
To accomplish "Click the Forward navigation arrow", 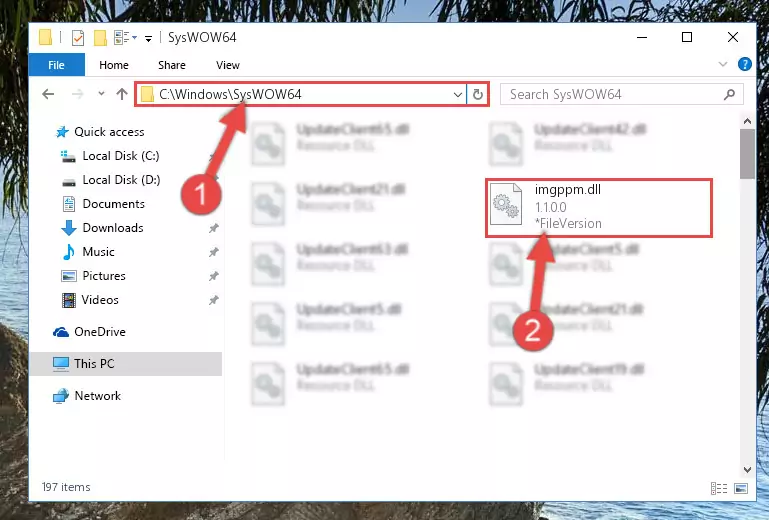I will click(77, 94).
